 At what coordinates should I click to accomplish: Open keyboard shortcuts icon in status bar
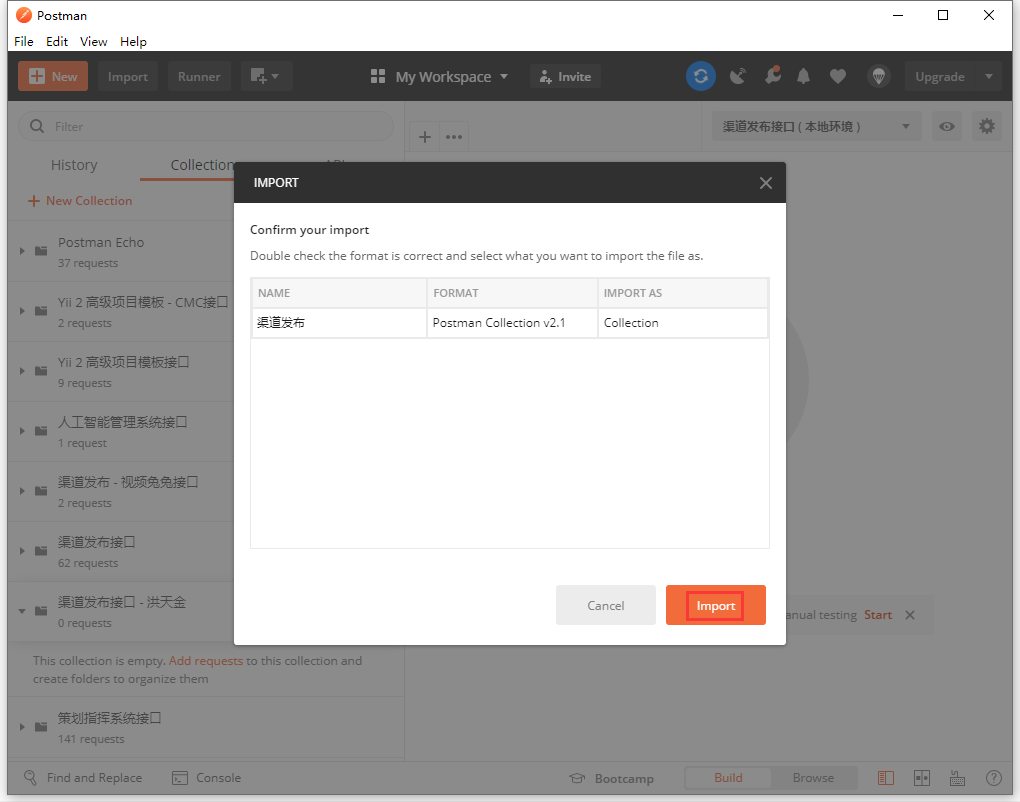(x=957, y=778)
